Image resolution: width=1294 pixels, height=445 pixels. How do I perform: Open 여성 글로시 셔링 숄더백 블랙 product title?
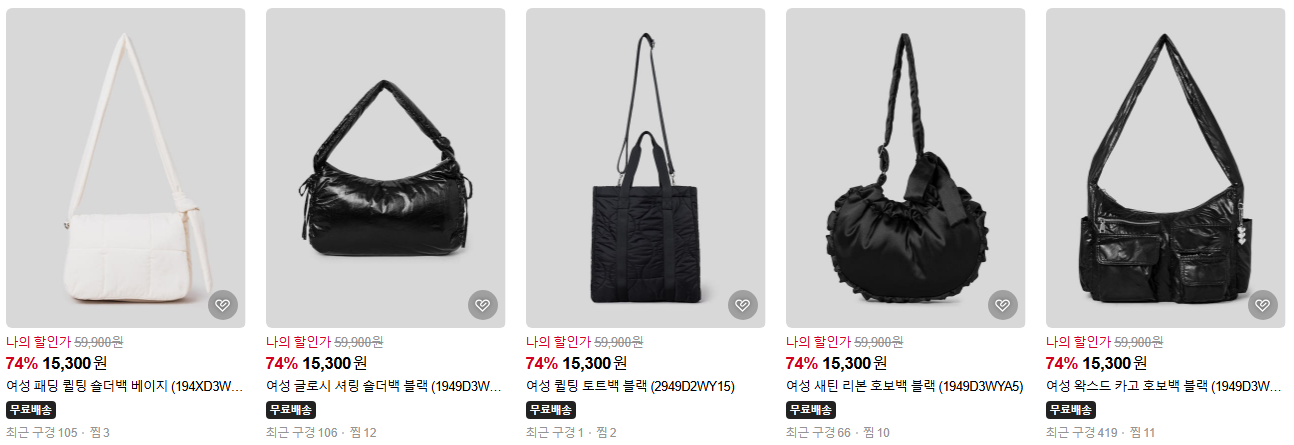[386, 386]
